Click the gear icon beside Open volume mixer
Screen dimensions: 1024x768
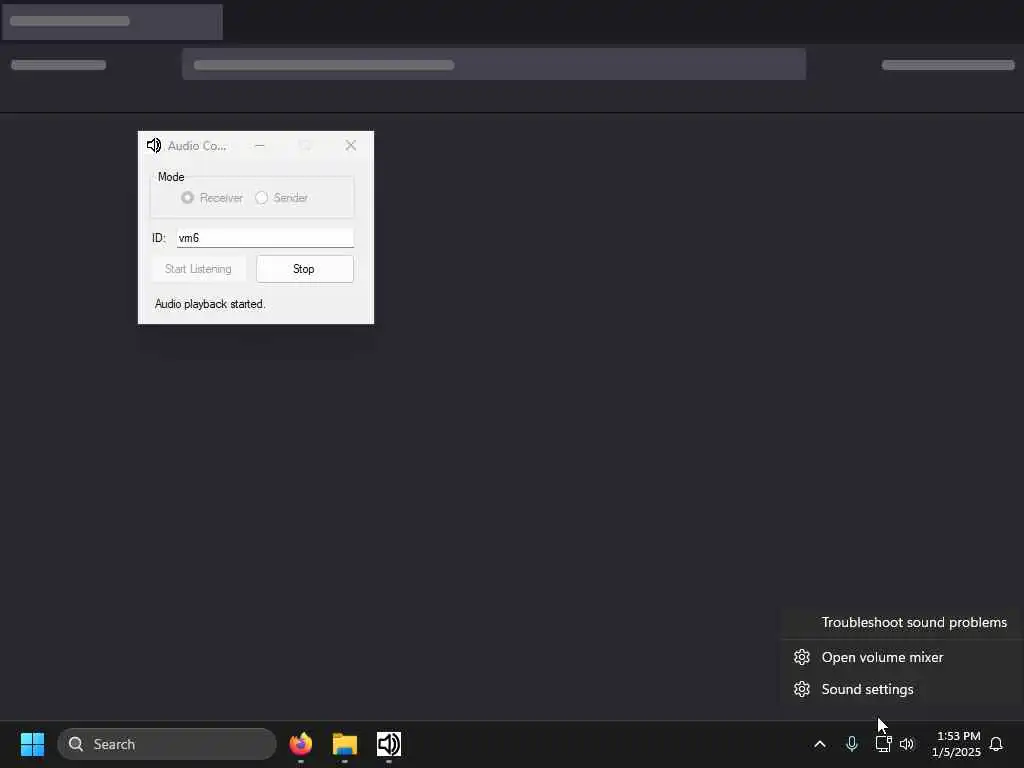point(802,657)
